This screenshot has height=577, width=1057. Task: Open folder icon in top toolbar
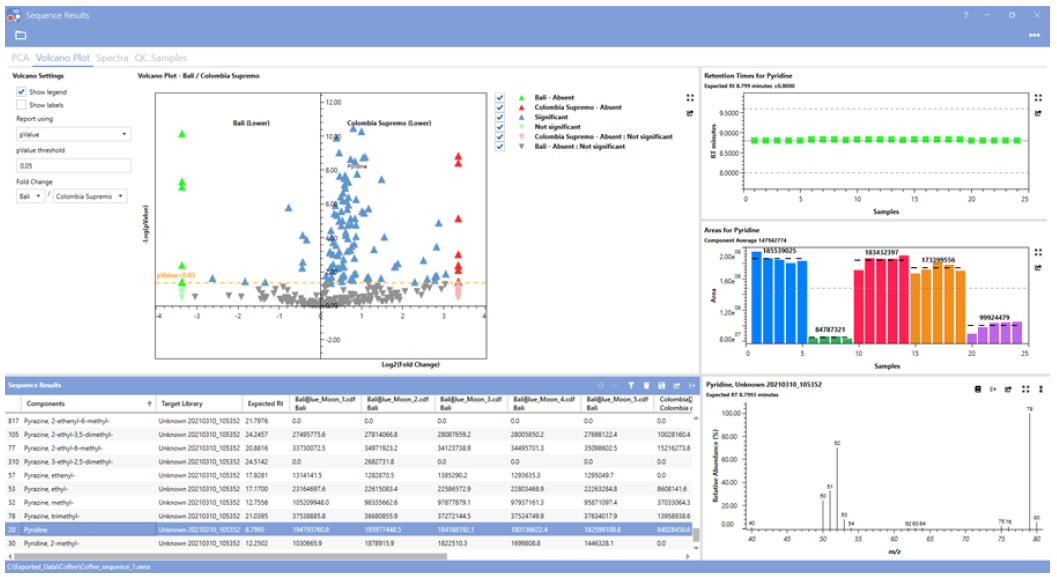(x=20, y=35)
